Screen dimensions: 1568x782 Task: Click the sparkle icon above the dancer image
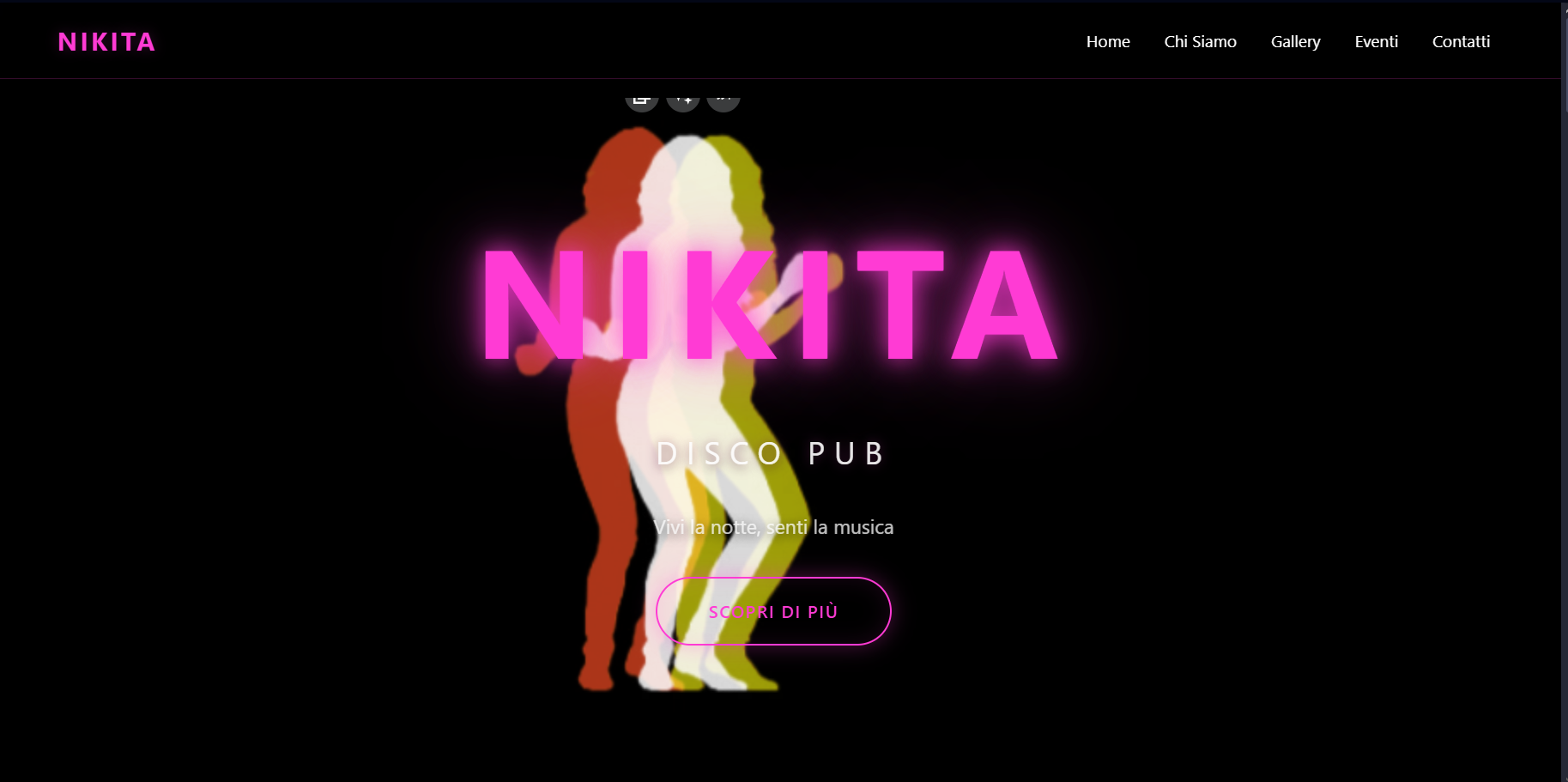683,99
